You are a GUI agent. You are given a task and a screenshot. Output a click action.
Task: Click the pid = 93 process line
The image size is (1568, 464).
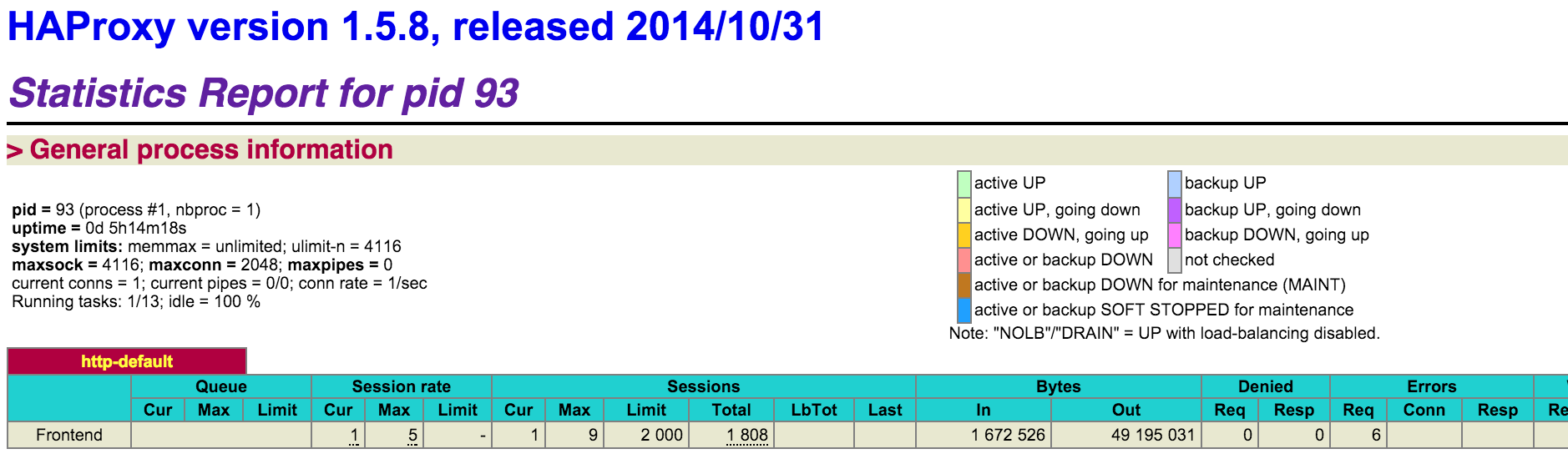136,209
